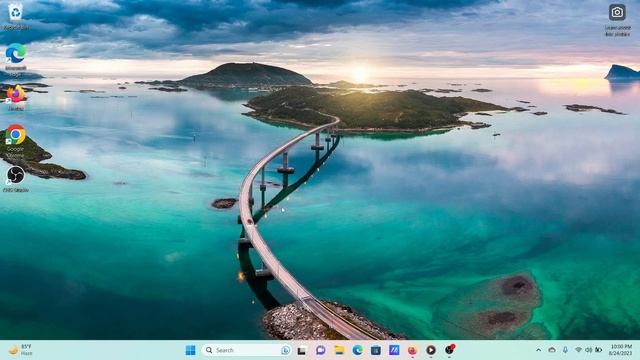The width and height of the screenshot is (640, 360).
Task: Open Microsoft Store from the taskbar
Action: [x=376, y=350]
